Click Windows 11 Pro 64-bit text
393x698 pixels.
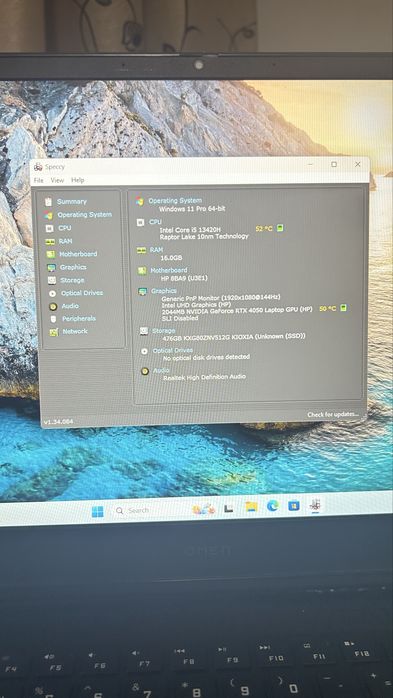(192, 208)
